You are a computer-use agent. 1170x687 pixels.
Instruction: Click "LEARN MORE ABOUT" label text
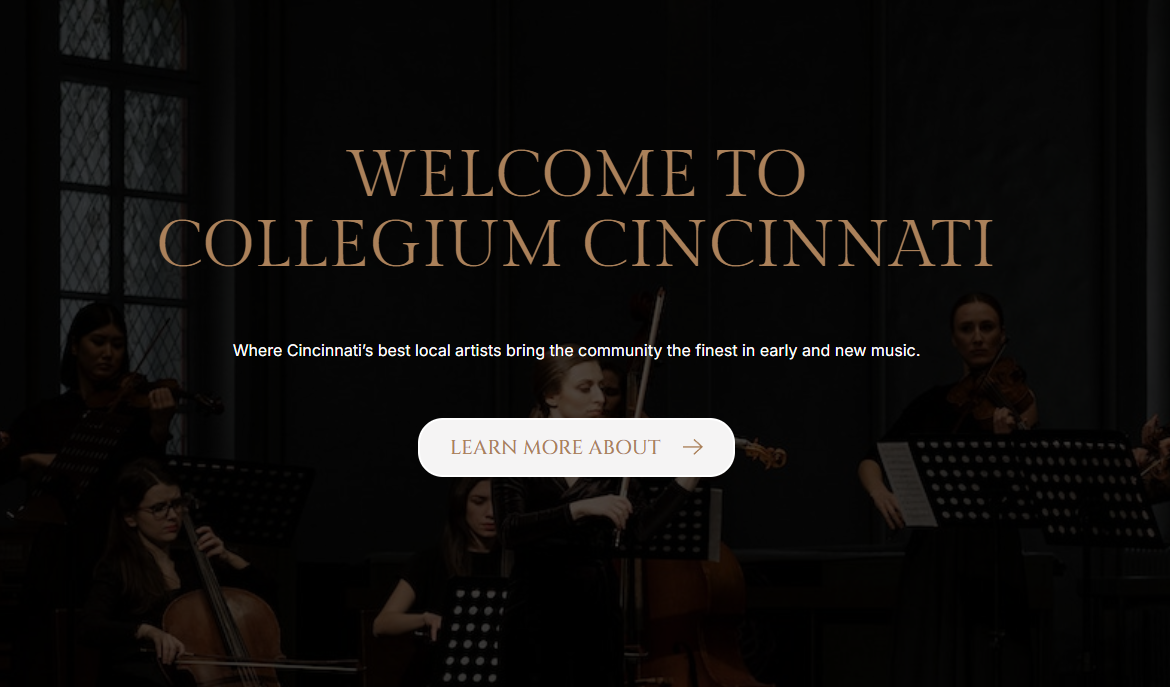click(x=555, y=447)
